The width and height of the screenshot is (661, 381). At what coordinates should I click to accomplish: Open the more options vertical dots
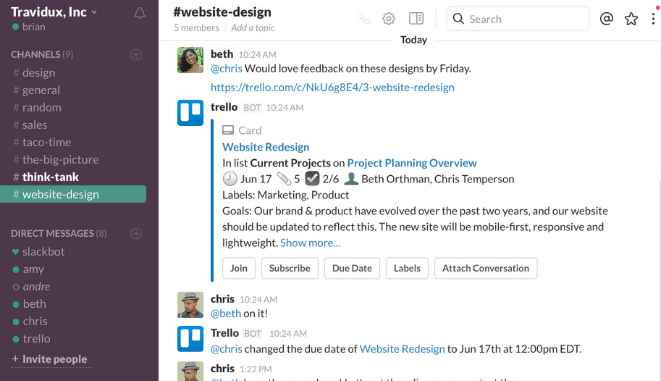click(x=653, y=19)
